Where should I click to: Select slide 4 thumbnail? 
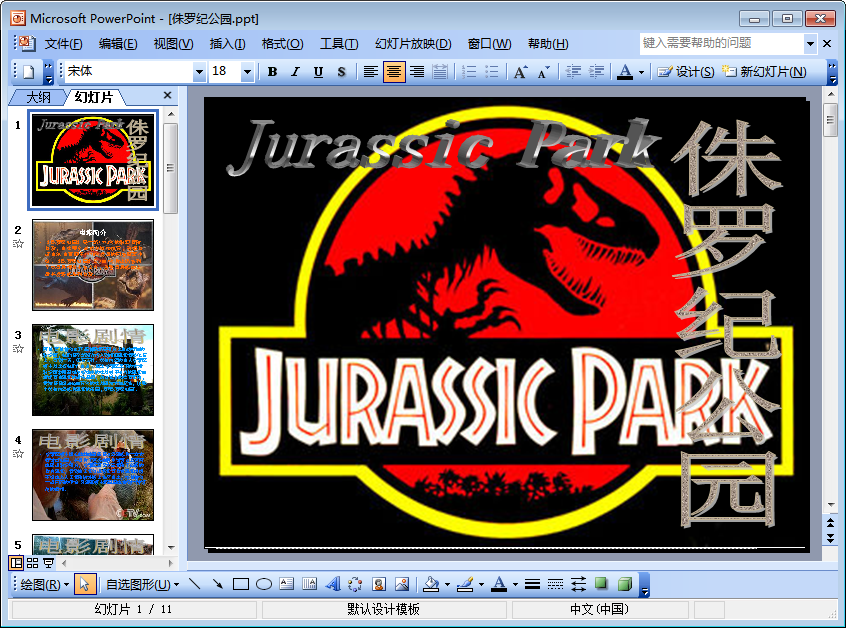coord(93,475)
